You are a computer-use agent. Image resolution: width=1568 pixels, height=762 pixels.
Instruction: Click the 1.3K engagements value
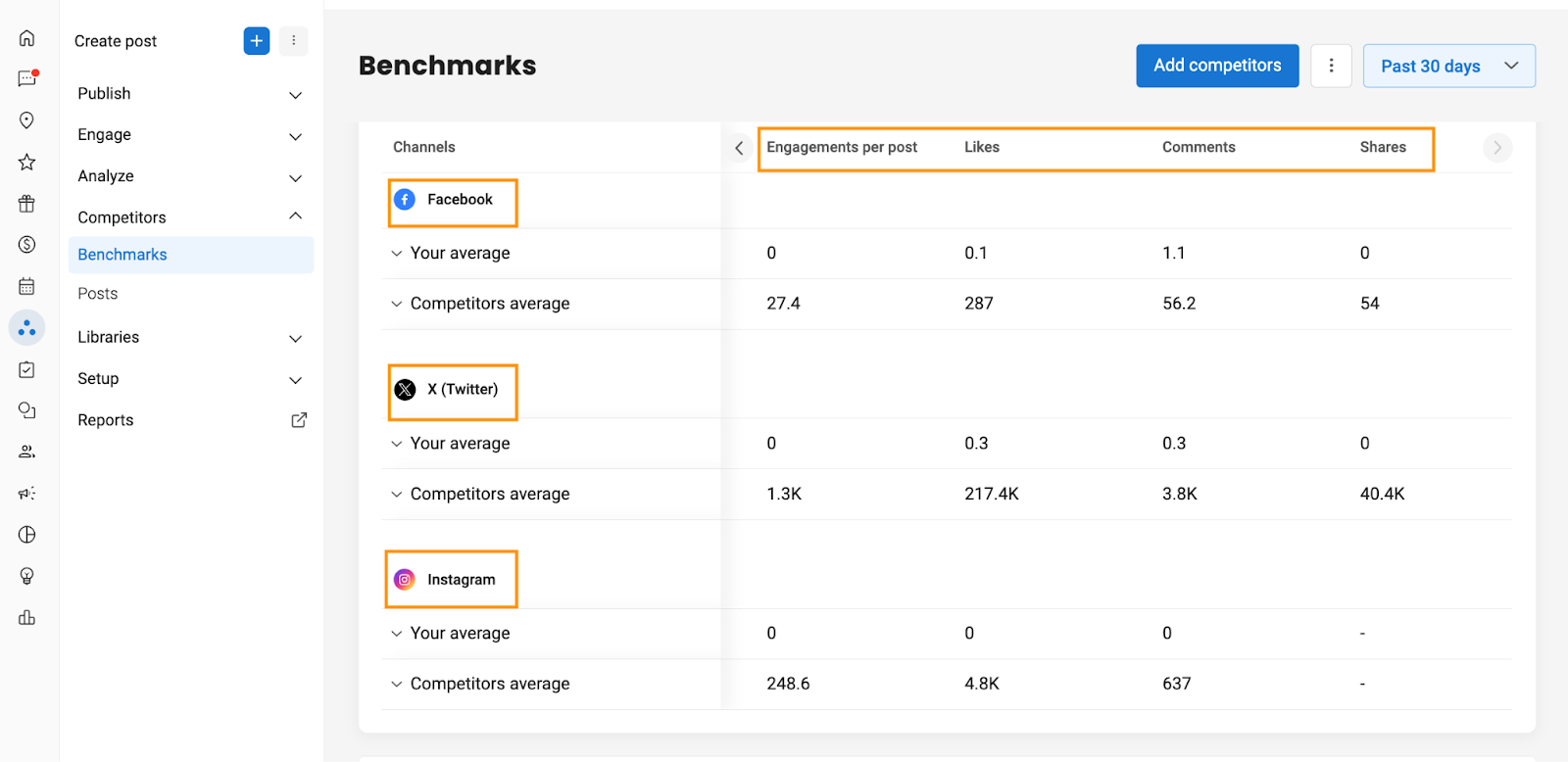[x=784, y=495]
